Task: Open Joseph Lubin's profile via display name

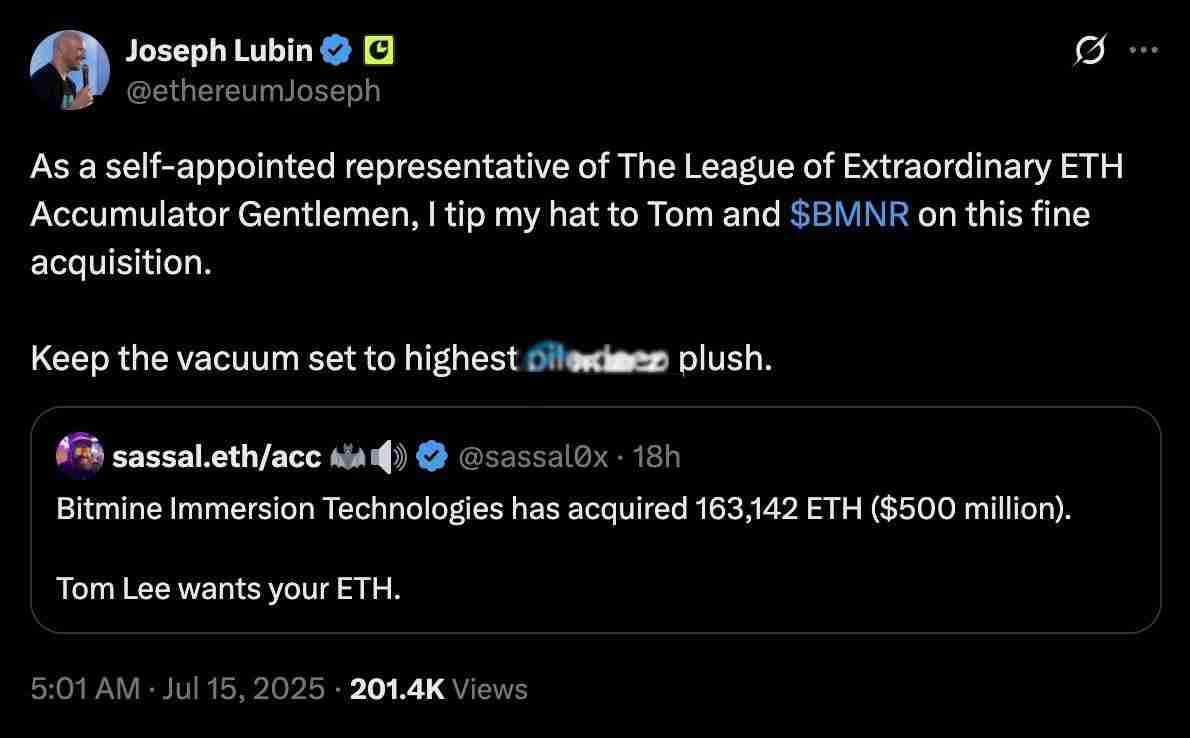Action: [x=218, y=50]
